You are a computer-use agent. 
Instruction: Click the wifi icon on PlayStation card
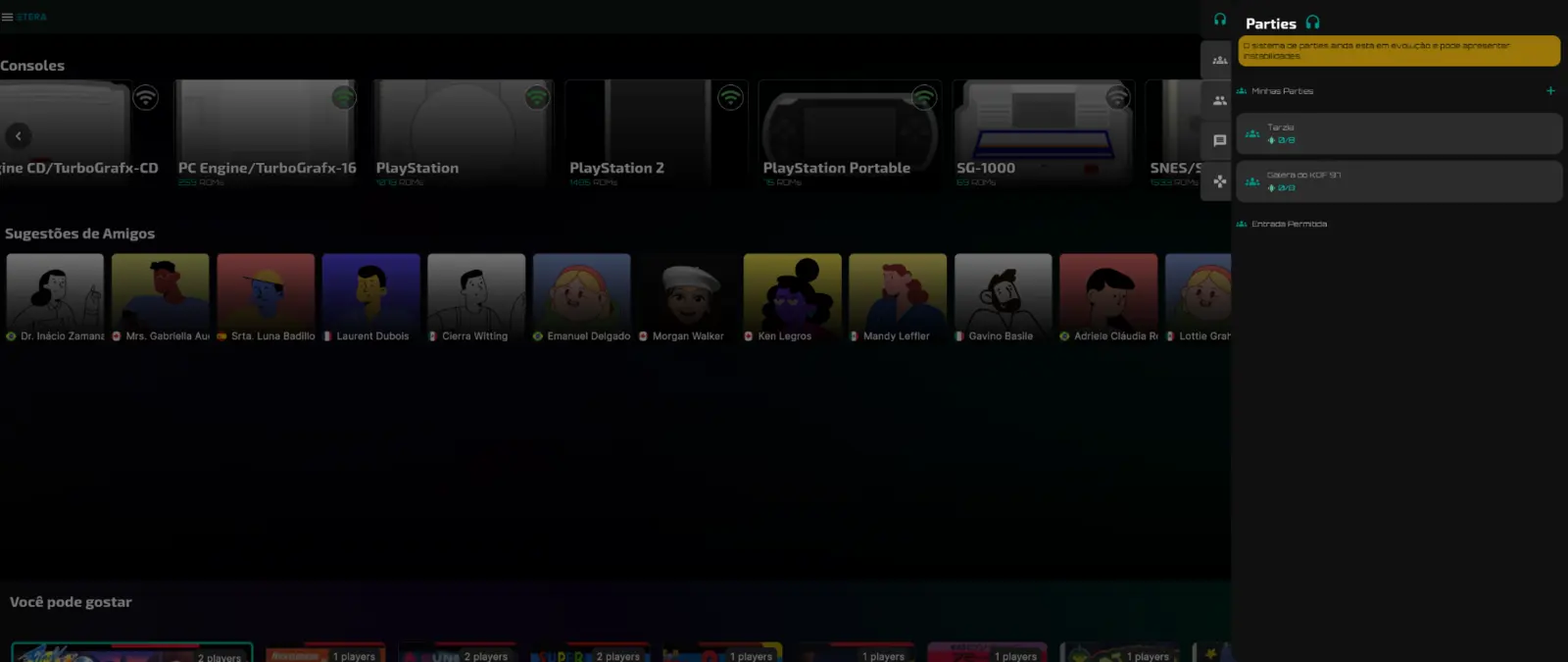pos(537,97)
